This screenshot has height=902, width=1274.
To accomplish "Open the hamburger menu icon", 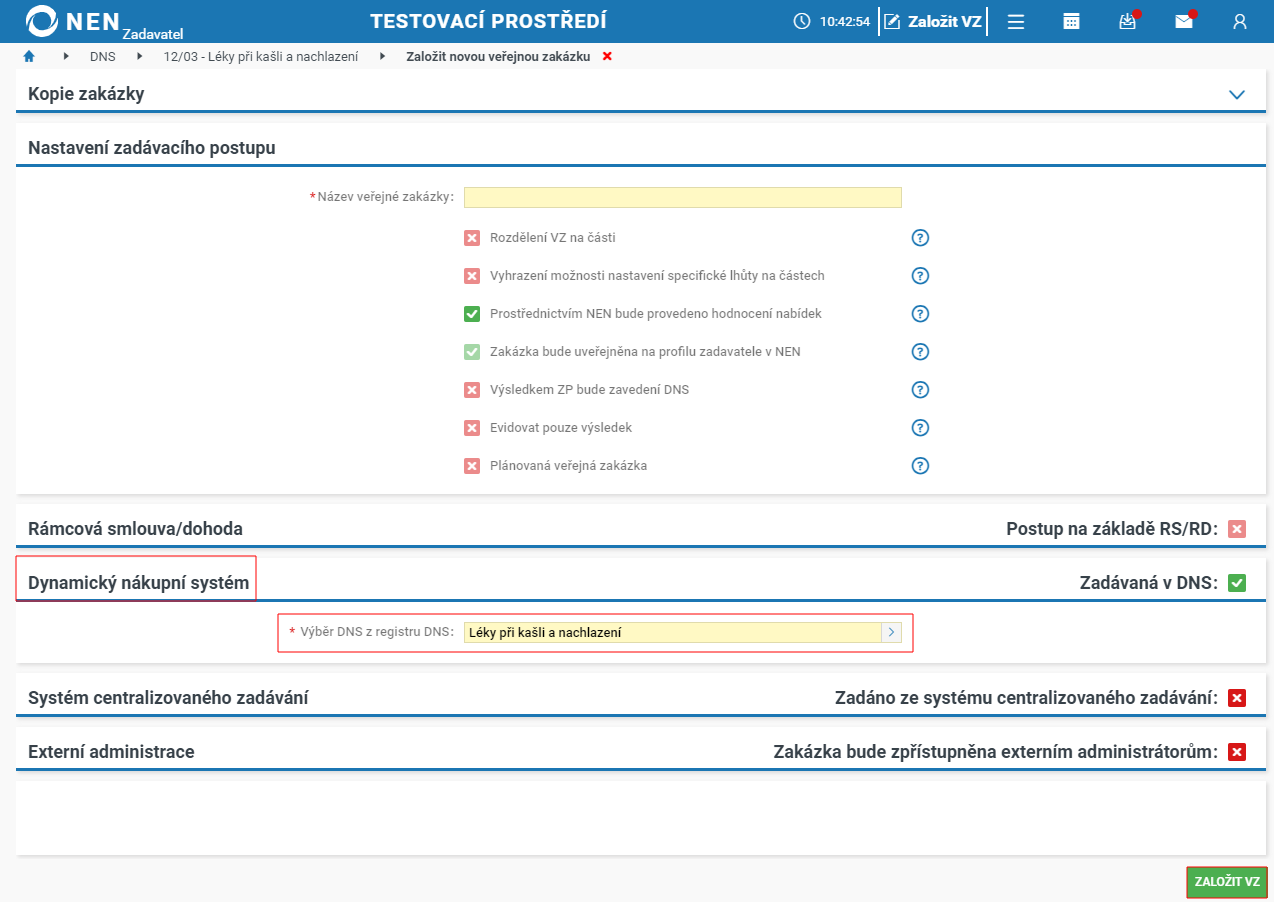I will (x=1016, y=22).
